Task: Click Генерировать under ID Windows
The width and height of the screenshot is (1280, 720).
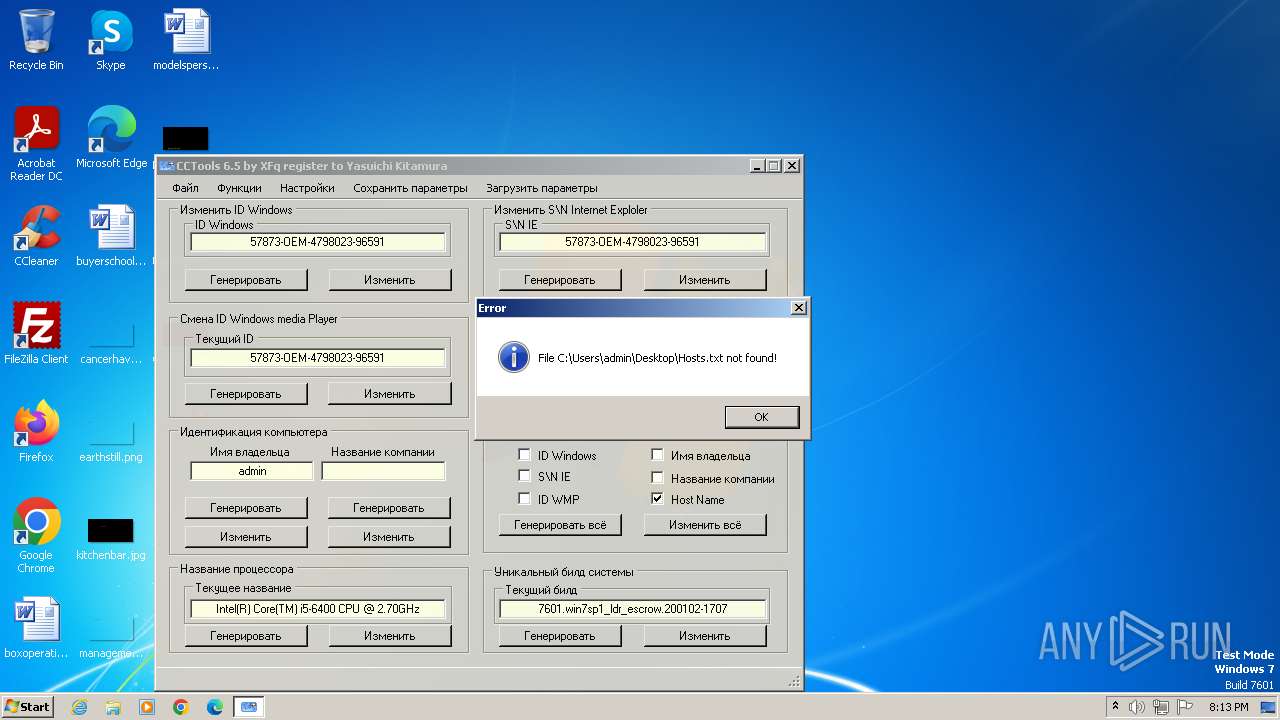Action: 246,280
